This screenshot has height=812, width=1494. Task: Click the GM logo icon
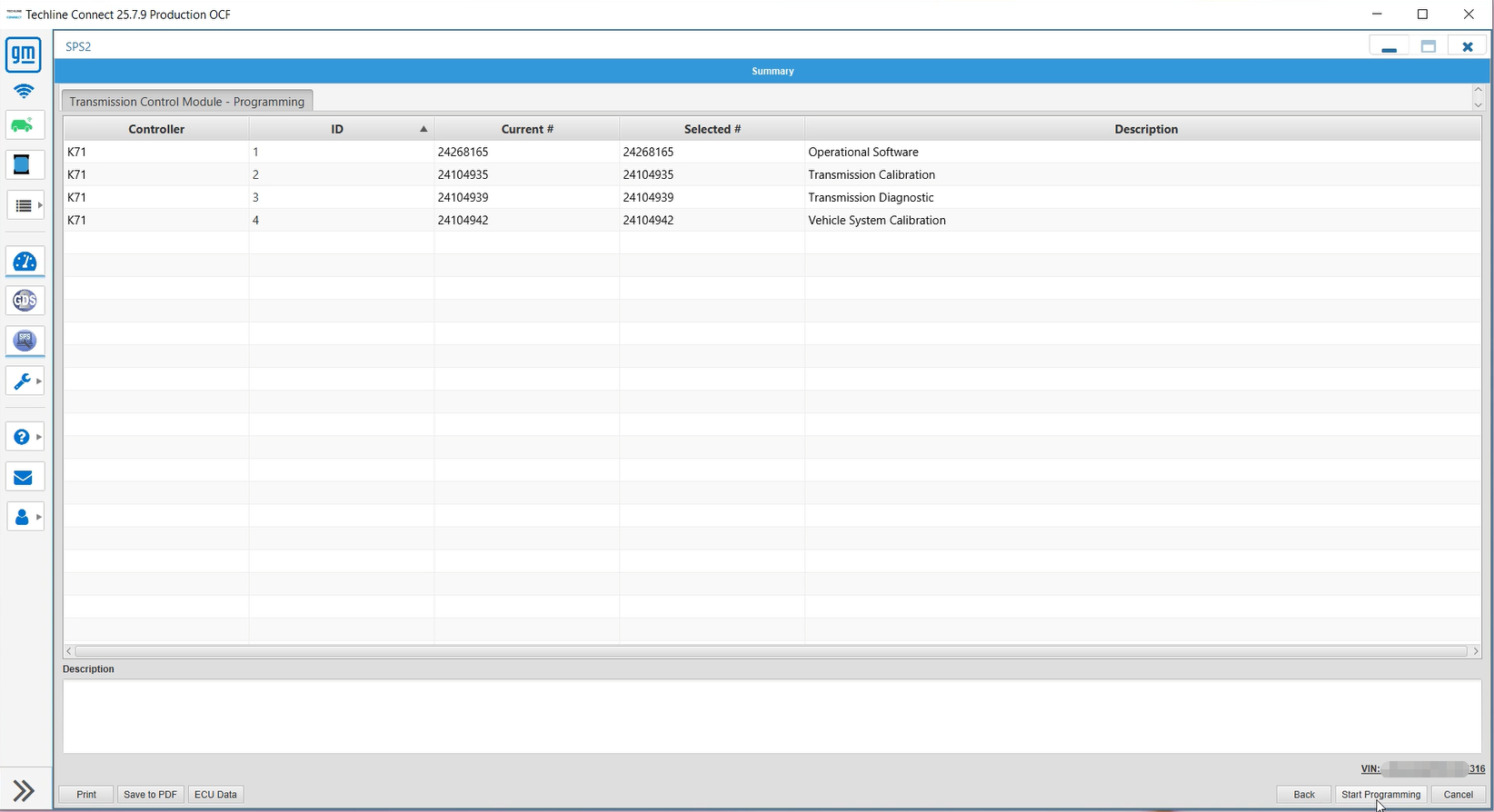24,54
